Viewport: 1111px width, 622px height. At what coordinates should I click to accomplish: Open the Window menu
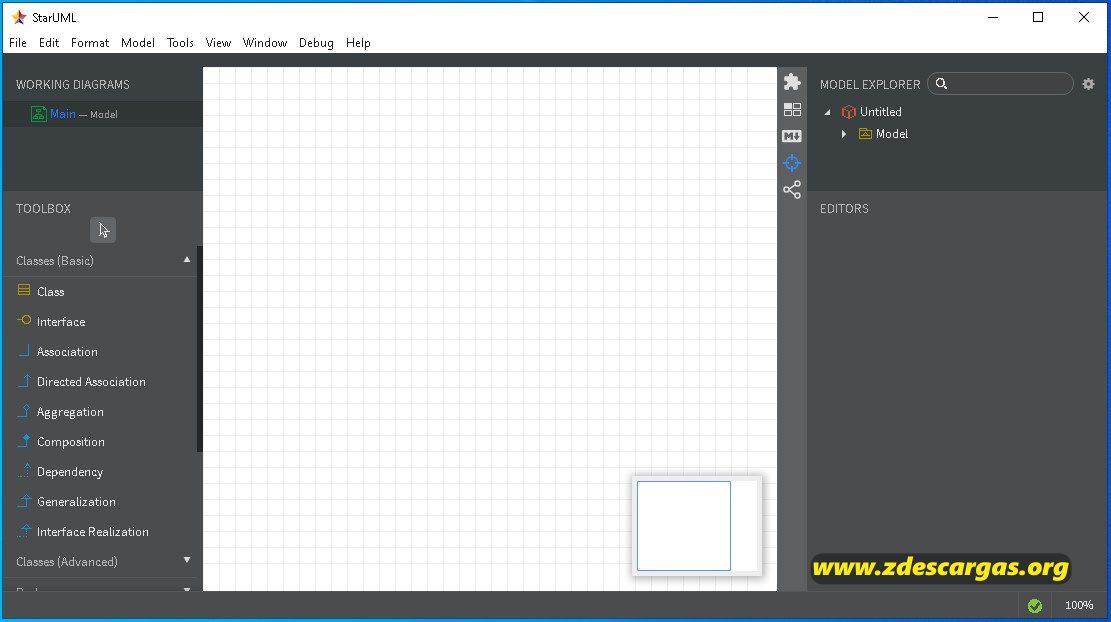pos(264,43)
